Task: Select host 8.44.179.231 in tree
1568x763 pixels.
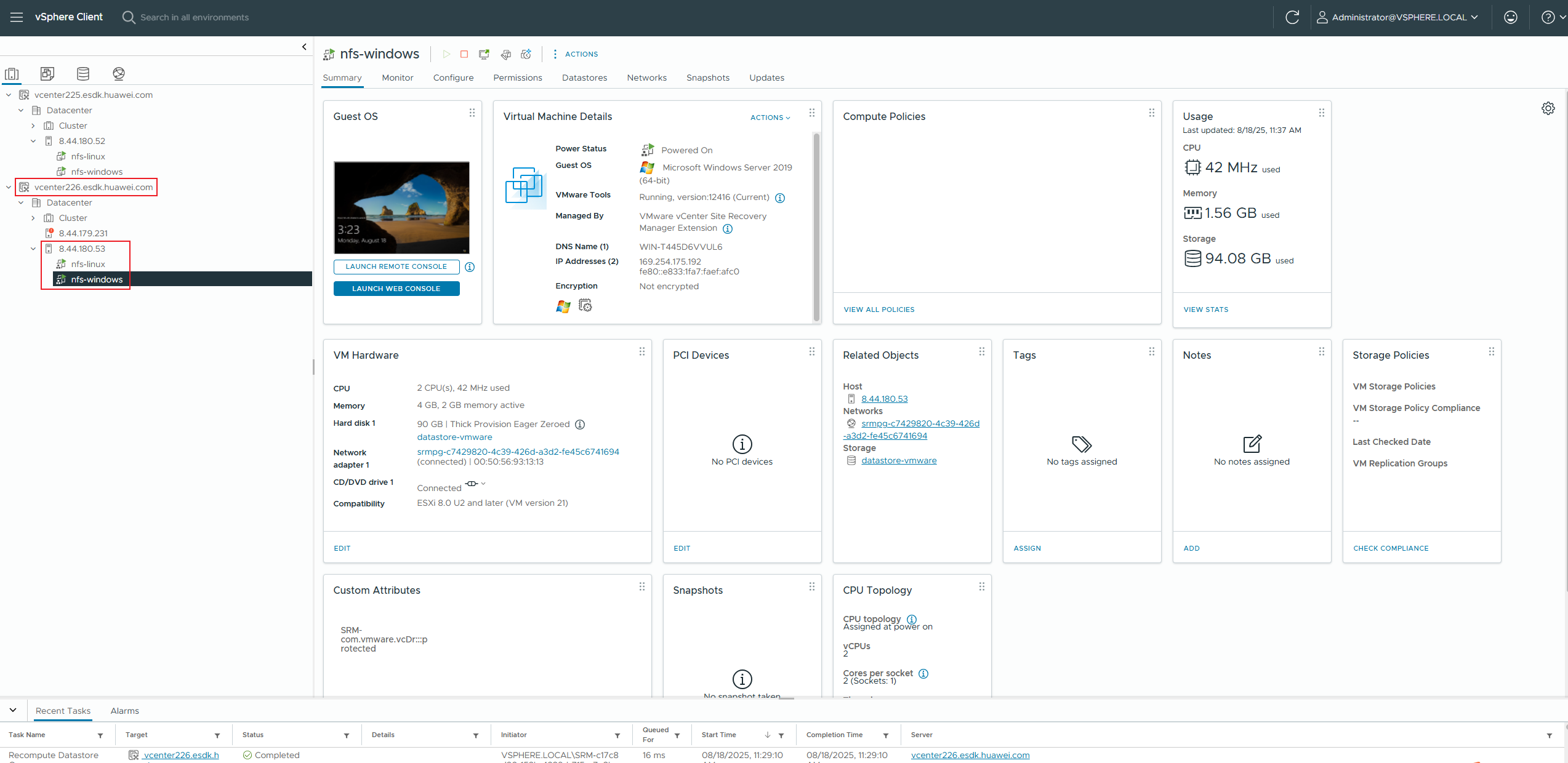Action: [83, 233]
